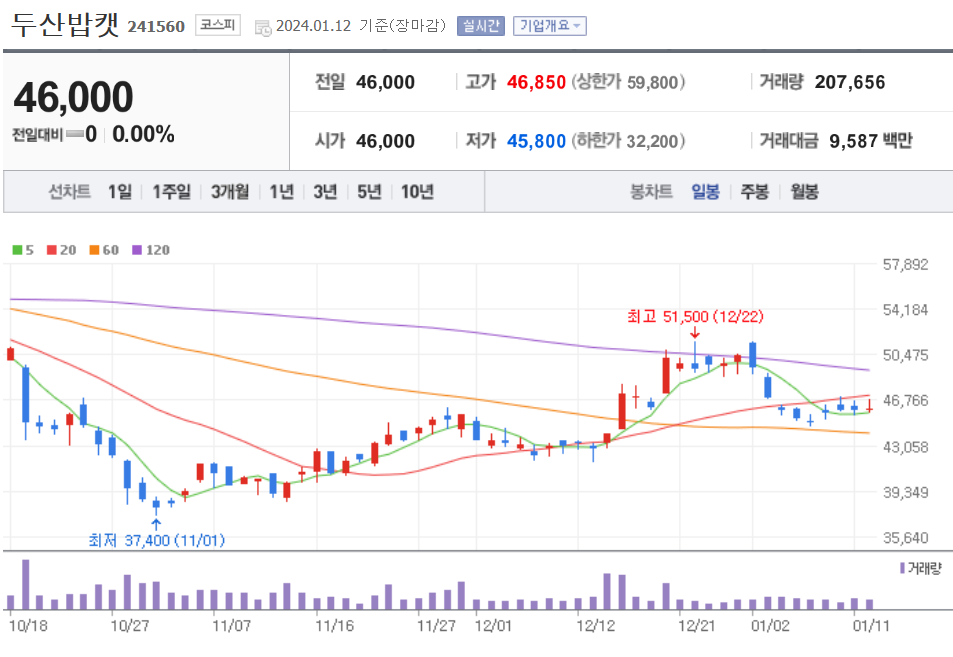Click the 12/01 date label on the axis

(494, 625)
